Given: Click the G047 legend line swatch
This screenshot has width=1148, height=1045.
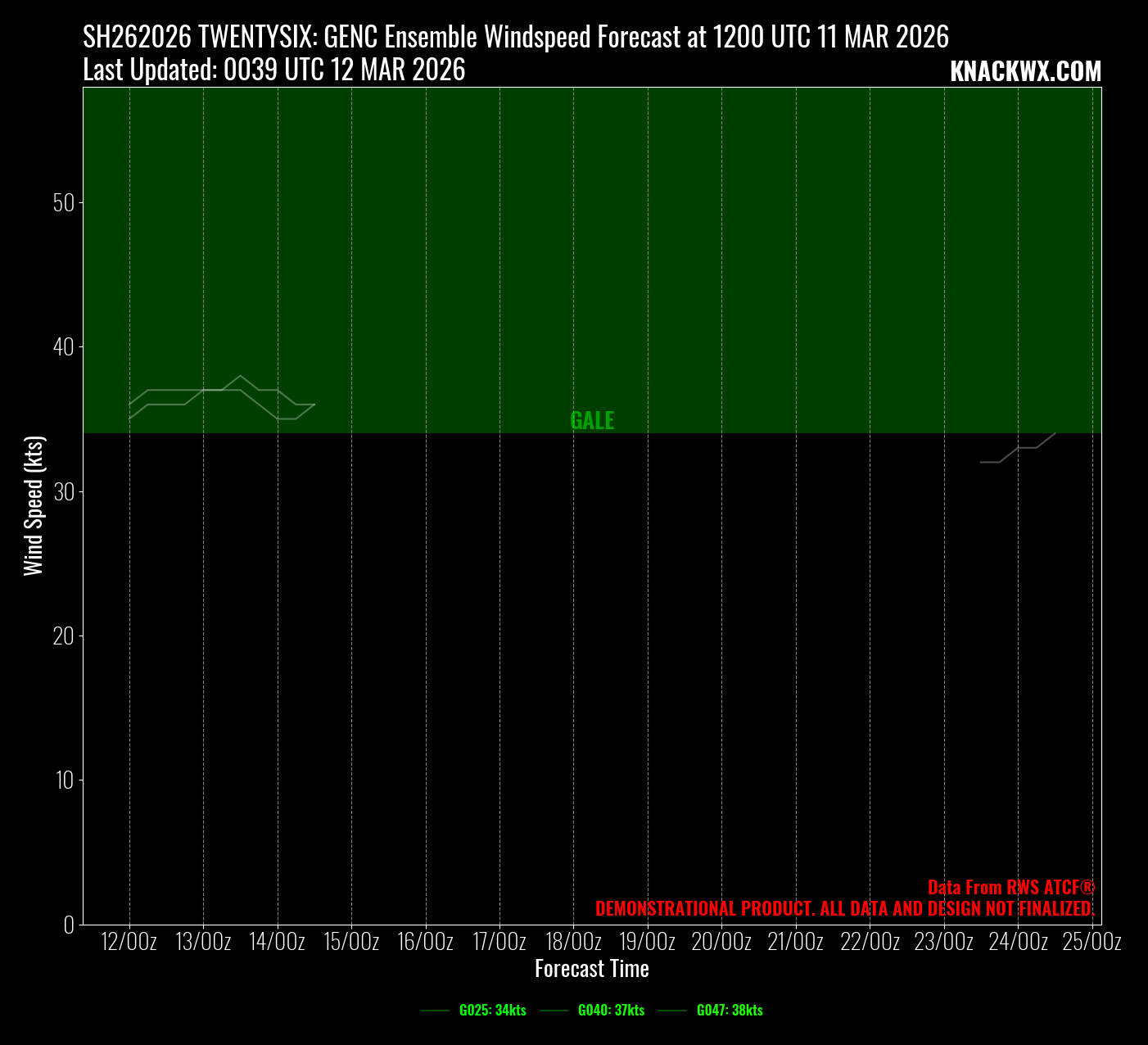Looking at the screenshot, I should point(672,1011).
